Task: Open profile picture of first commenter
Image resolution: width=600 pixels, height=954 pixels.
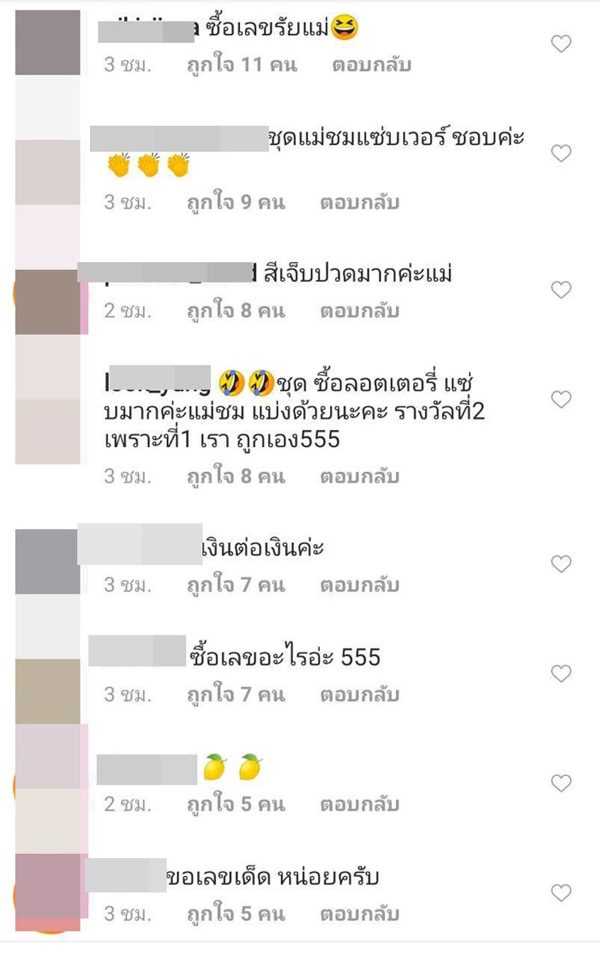Action: pos(47,43)
